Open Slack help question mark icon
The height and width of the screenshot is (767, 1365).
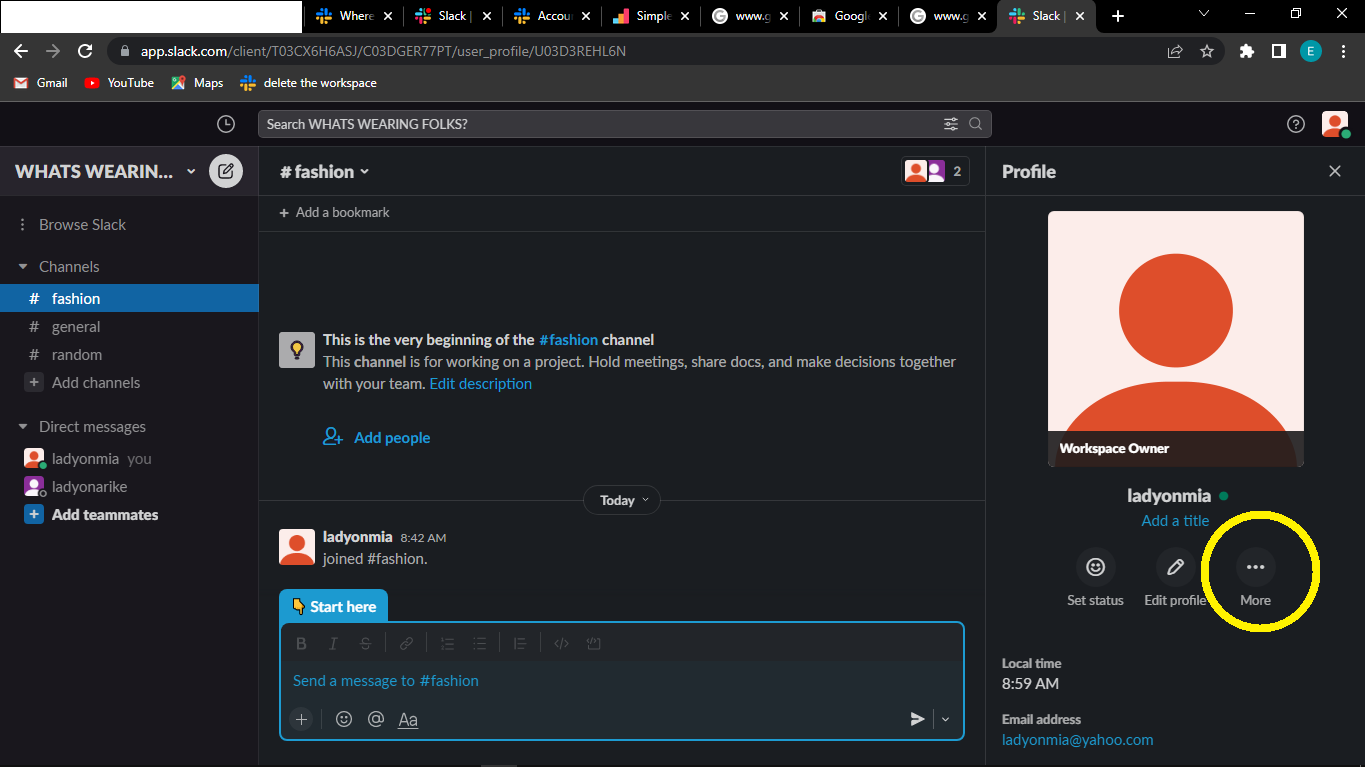(1296, 124)
